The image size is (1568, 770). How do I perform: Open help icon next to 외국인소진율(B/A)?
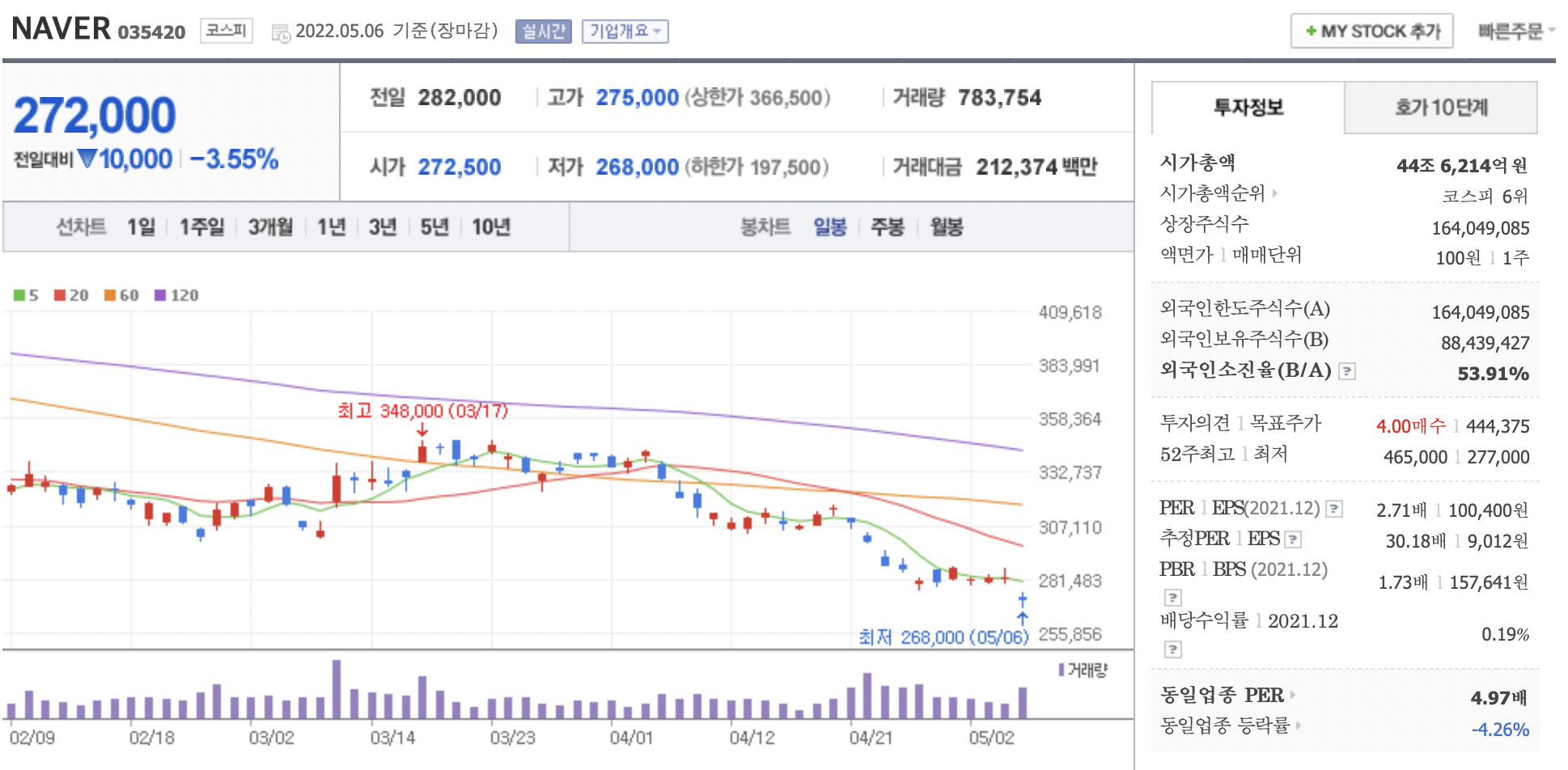click(1347, 371)
